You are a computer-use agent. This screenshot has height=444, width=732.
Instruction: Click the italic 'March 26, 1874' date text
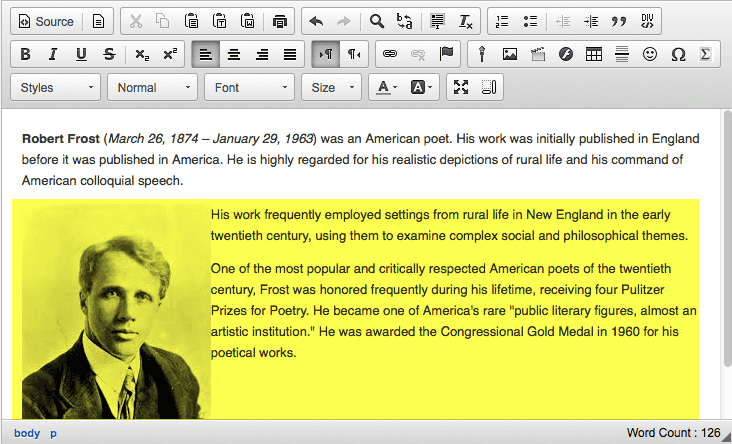154,139
